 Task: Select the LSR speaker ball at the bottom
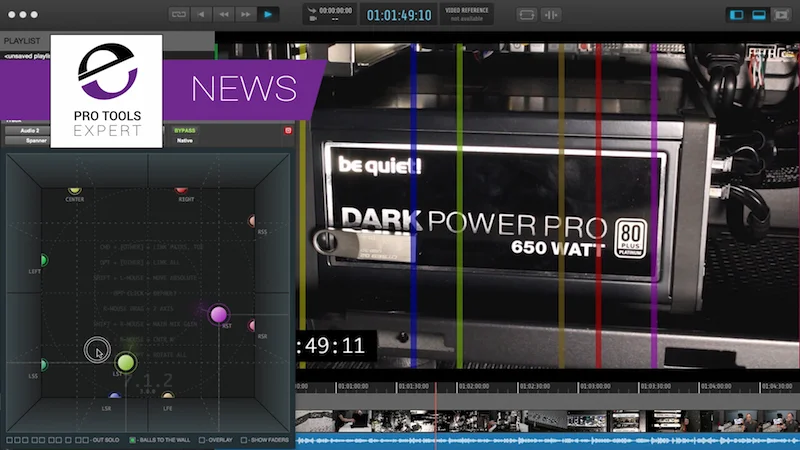(115, 395)
